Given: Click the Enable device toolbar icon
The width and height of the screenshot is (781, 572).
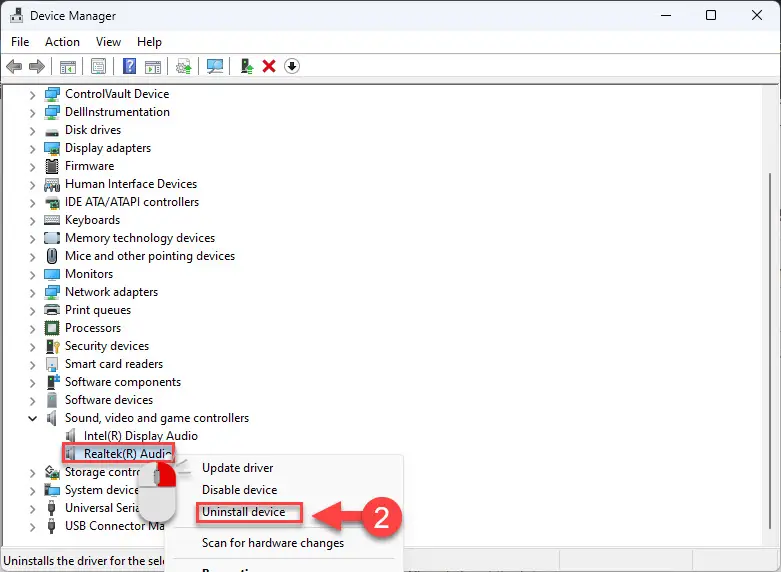Looking at the screenshot, I should click(x=247, y=66).
